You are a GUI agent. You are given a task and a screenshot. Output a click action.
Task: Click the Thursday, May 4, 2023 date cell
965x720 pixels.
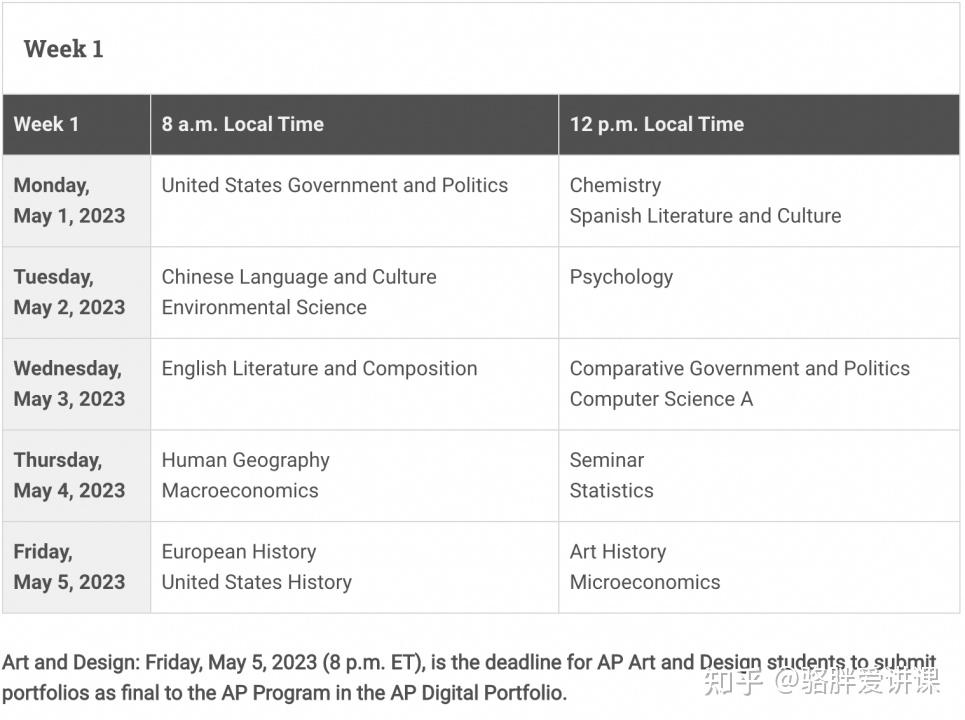70,475
